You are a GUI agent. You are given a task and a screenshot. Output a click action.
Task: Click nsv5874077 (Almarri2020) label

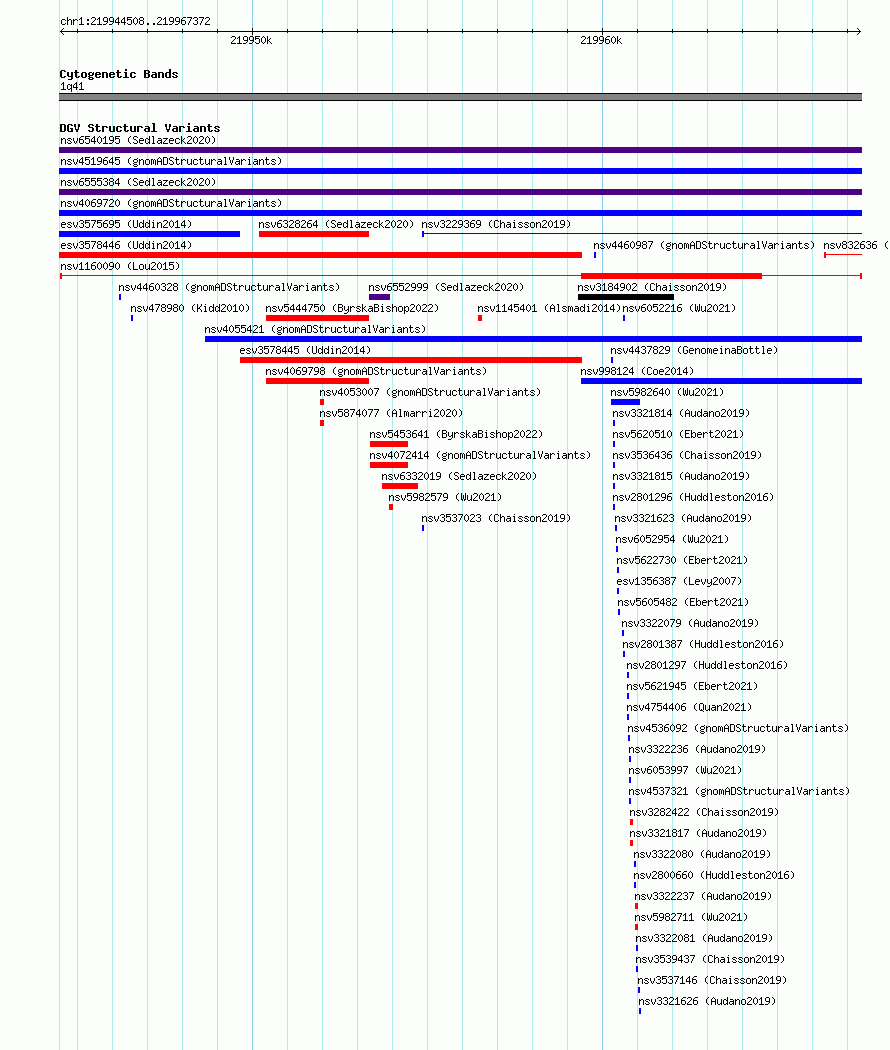[x=391, y=413]
